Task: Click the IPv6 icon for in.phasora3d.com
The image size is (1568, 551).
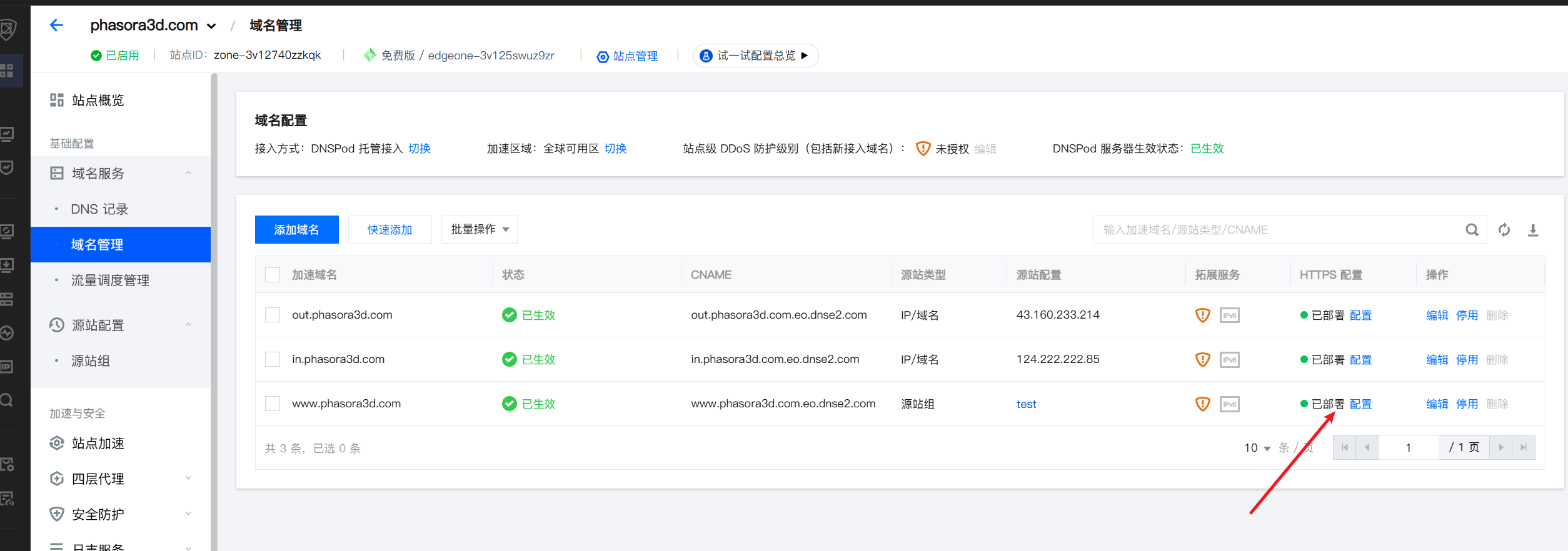Action: tap(1229, 359)
